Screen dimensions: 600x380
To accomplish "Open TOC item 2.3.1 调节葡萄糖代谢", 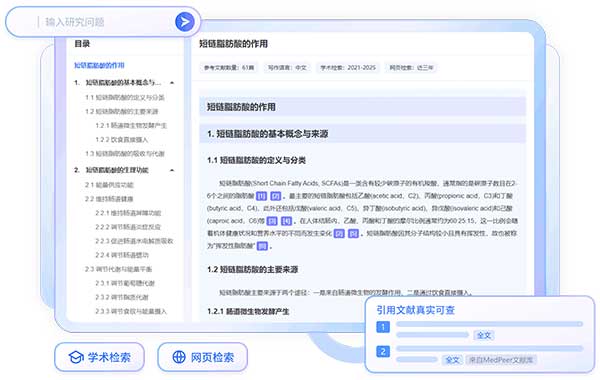I will click(125, 283).
